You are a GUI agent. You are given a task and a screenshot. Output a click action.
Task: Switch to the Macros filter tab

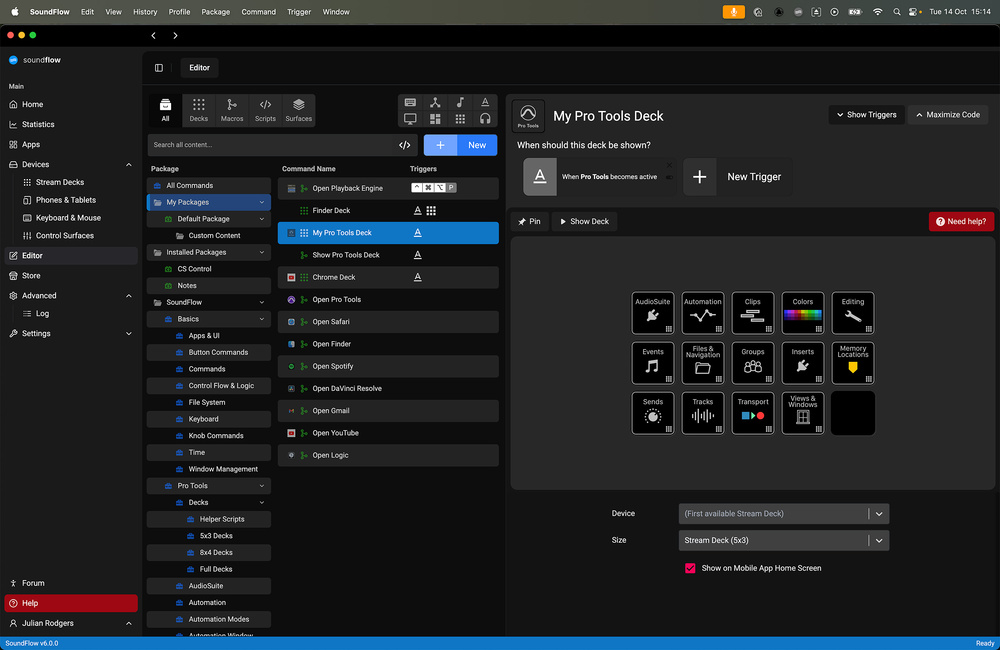pyautogui.click(x=232, y=110)
